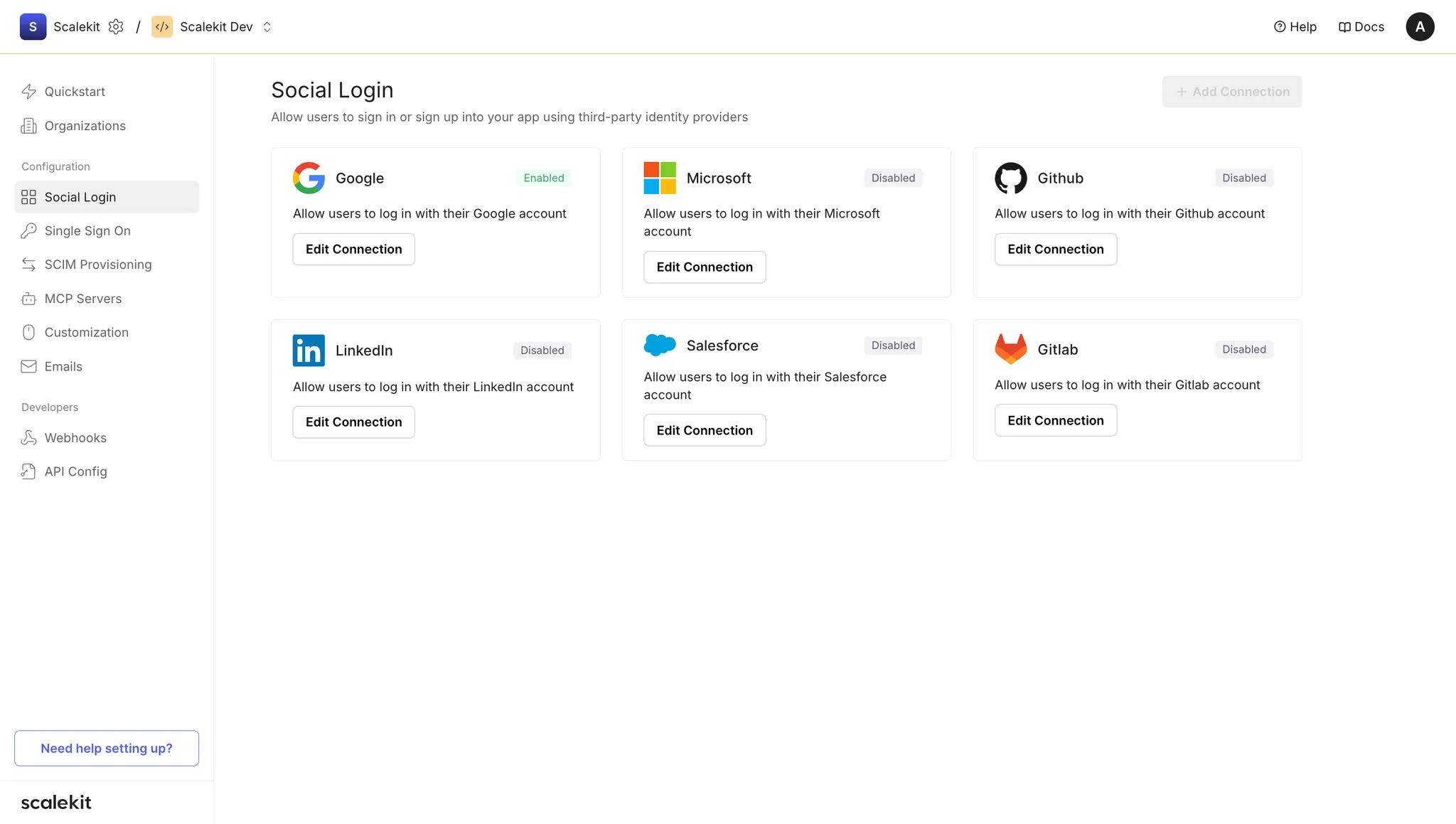
Task: Click 'Need help setting up?' button
Action: [x=107, y=748]
